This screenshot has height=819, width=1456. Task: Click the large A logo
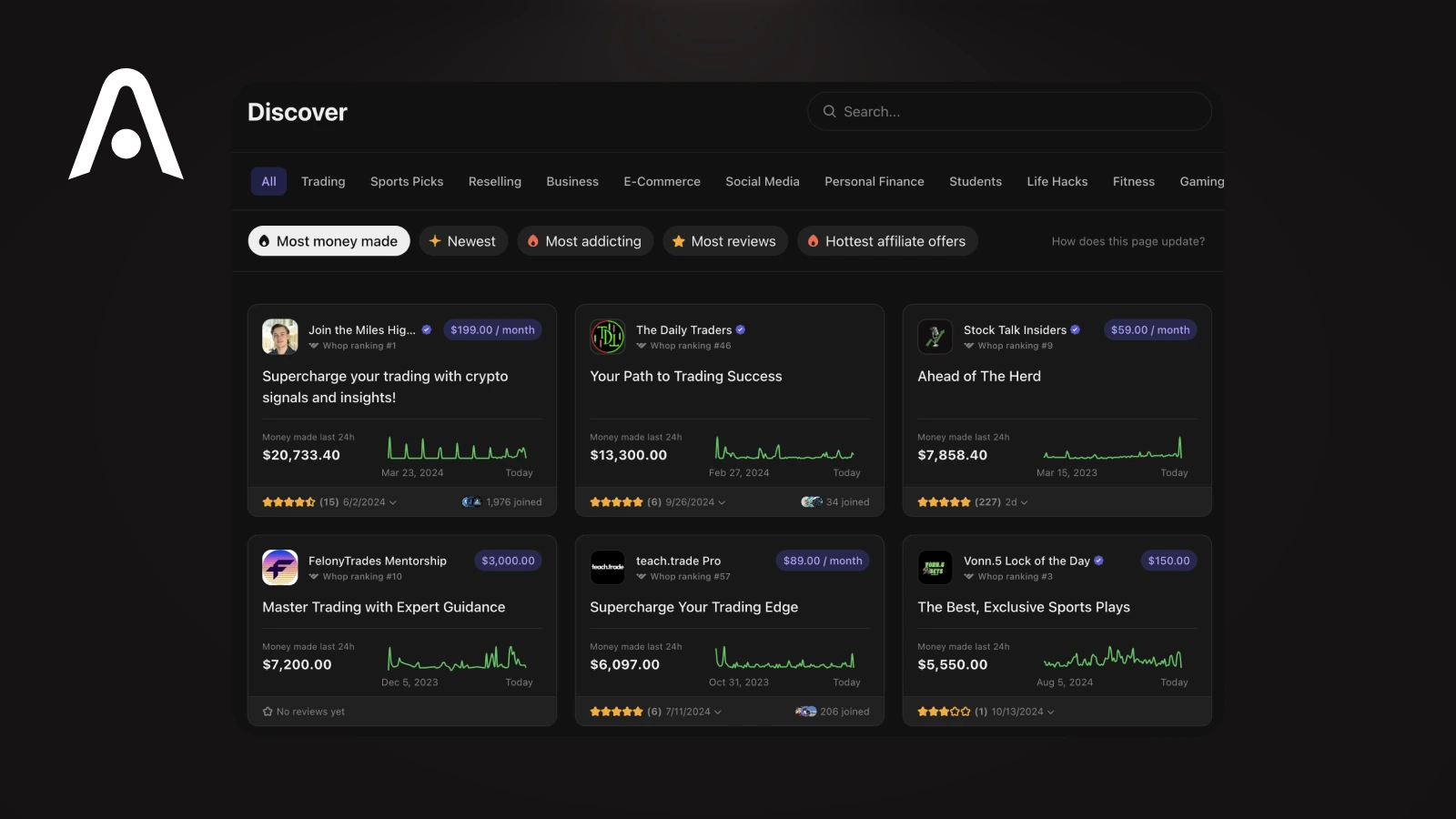click(126, 124)
